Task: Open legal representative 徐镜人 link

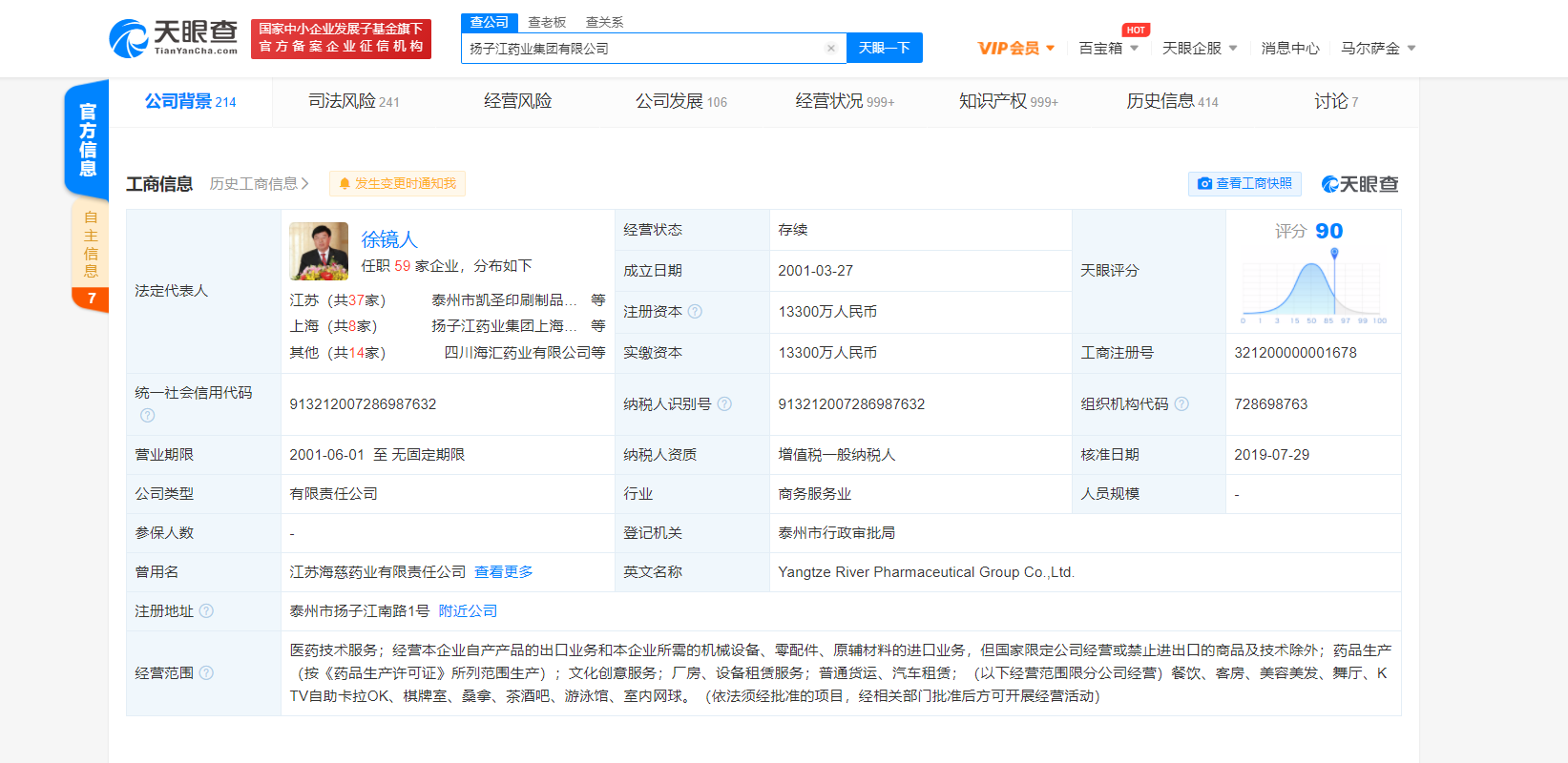Action: click(389, 239)
